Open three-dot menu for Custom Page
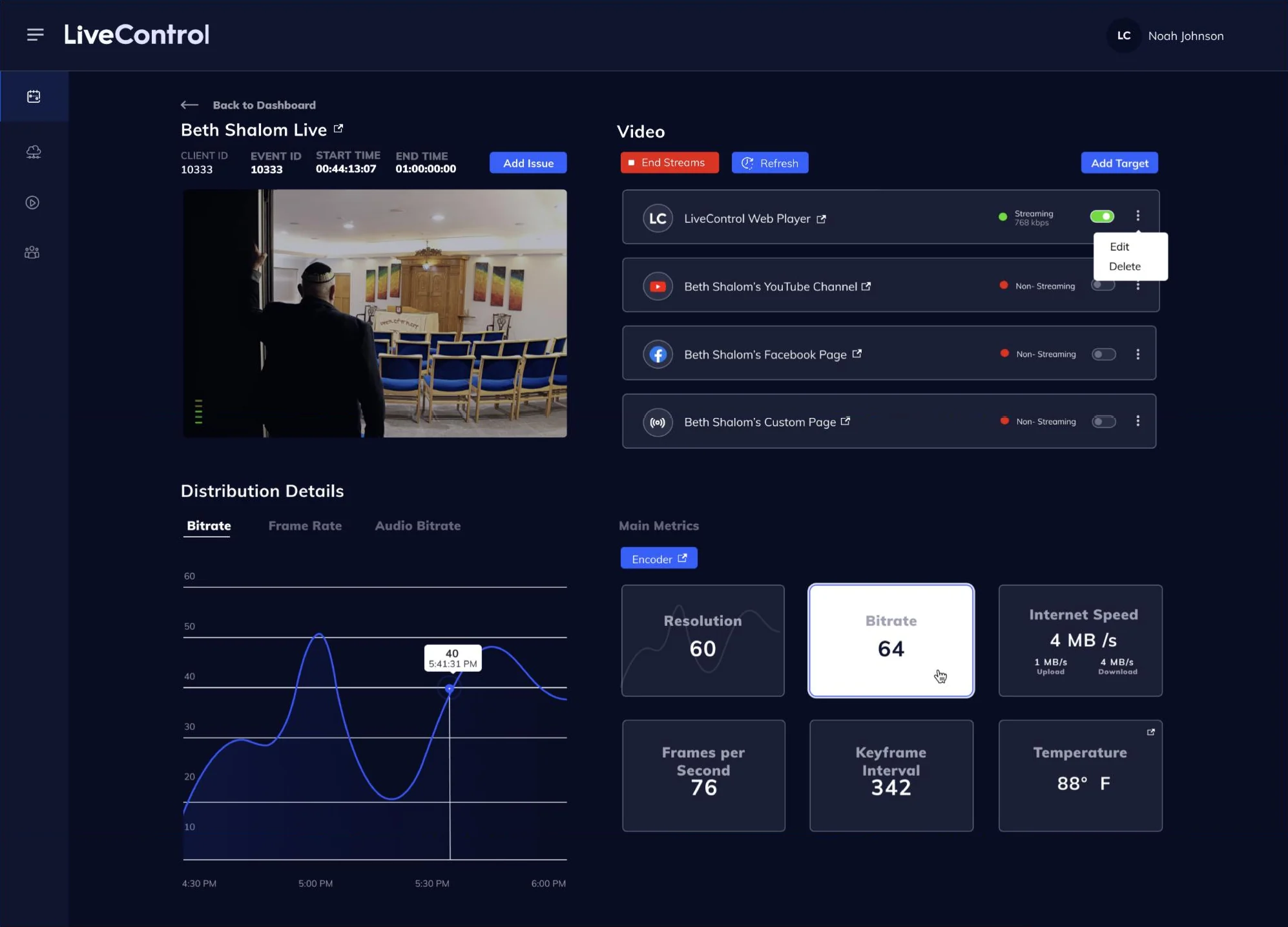 tap(1137, 421)
